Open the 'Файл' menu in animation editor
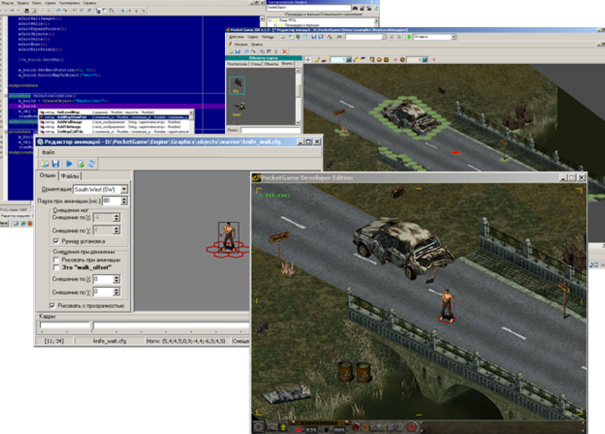Screen dimensions: 605x434 pos(45,153)
